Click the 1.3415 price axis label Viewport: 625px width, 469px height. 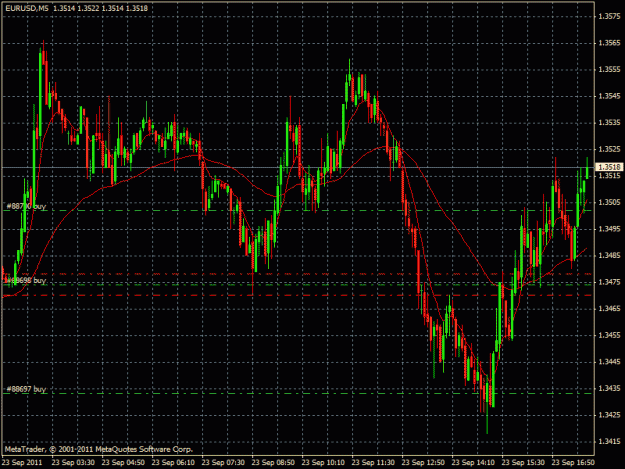[609, 442]
